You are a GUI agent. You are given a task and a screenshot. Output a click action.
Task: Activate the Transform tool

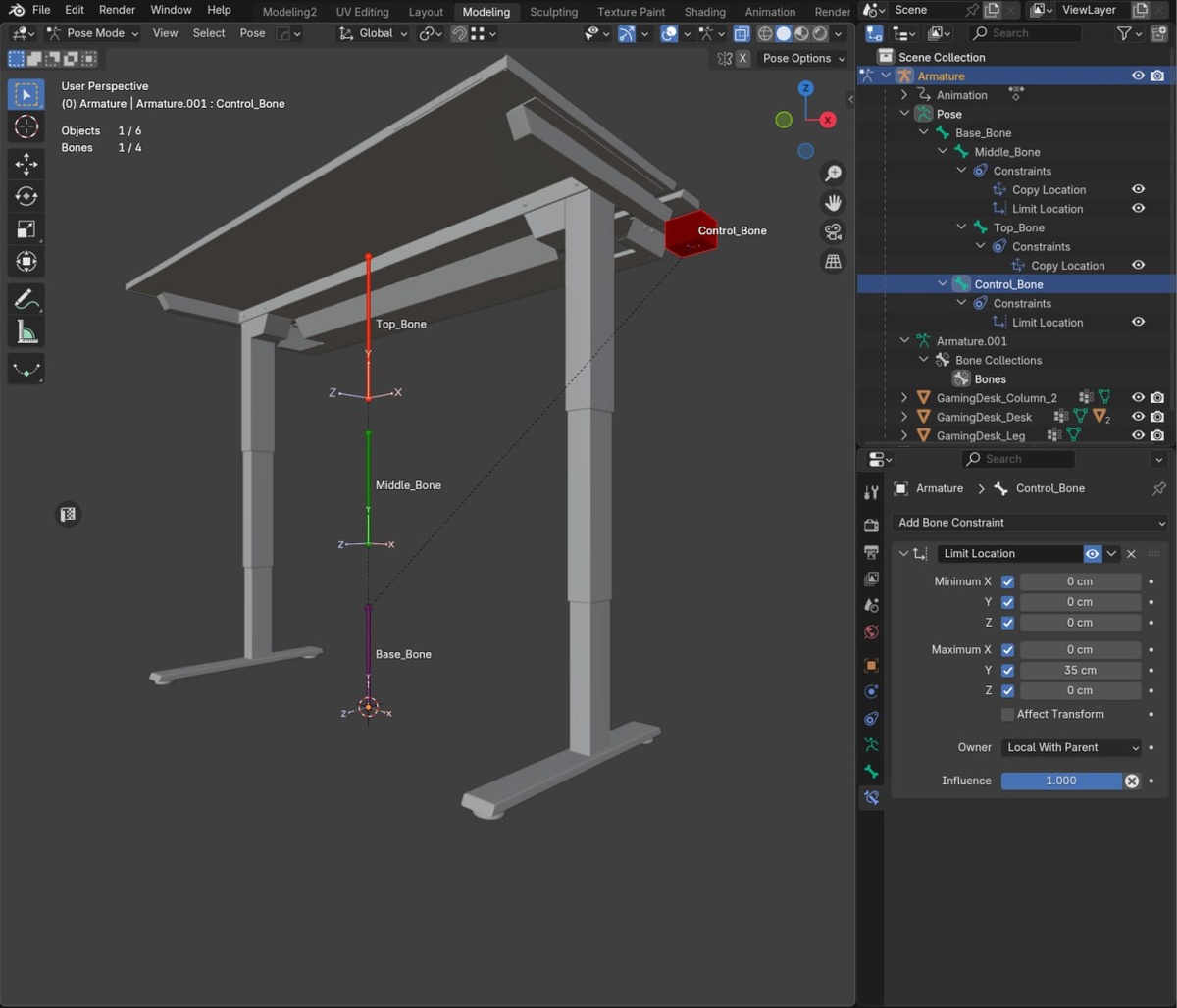point(26,262)
